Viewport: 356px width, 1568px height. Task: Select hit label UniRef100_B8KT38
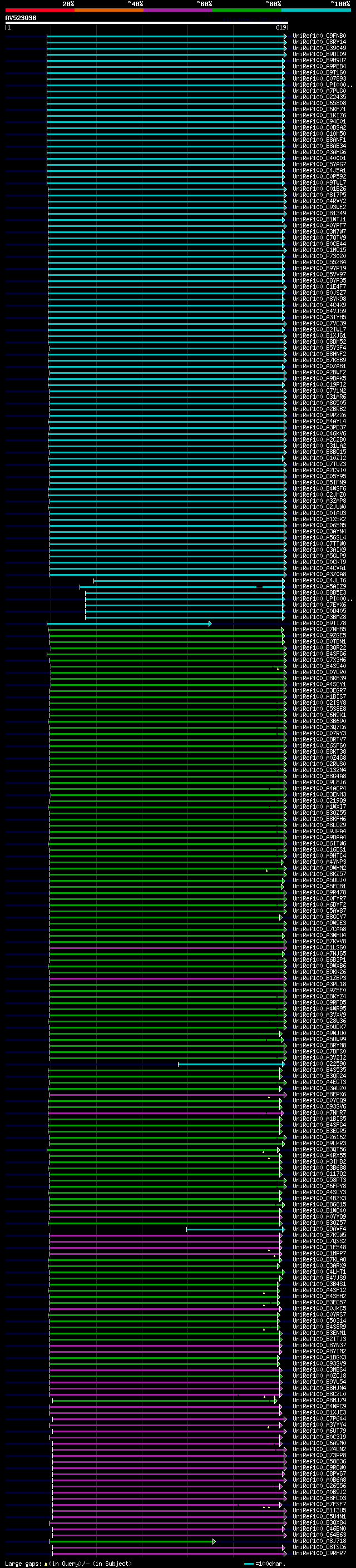pos(319,751)
